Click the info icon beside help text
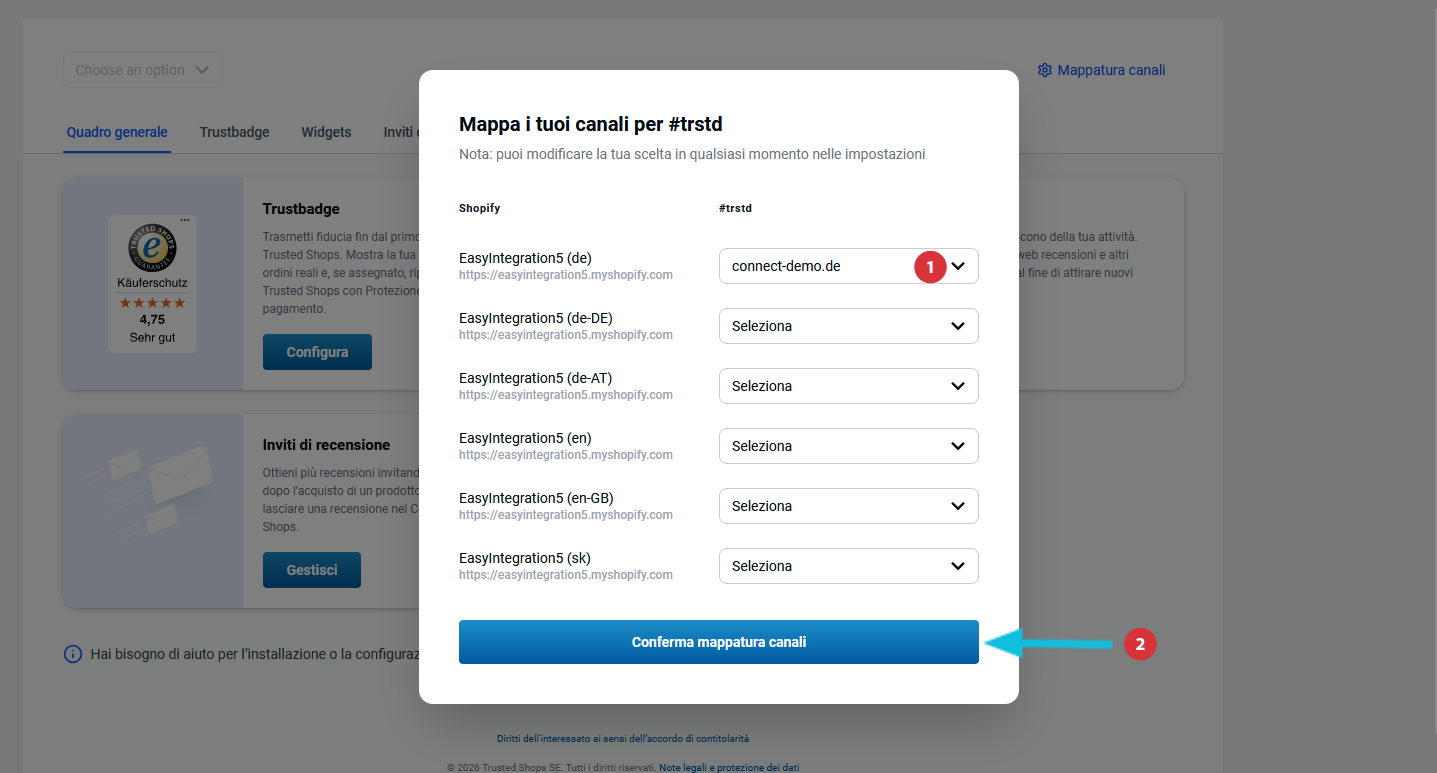The width and height of the screenshot is (1437, 773). pos(73,654)
